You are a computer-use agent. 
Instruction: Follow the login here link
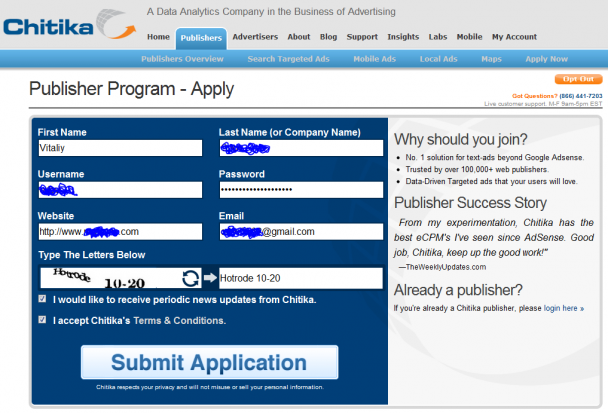tap(563, 308)
